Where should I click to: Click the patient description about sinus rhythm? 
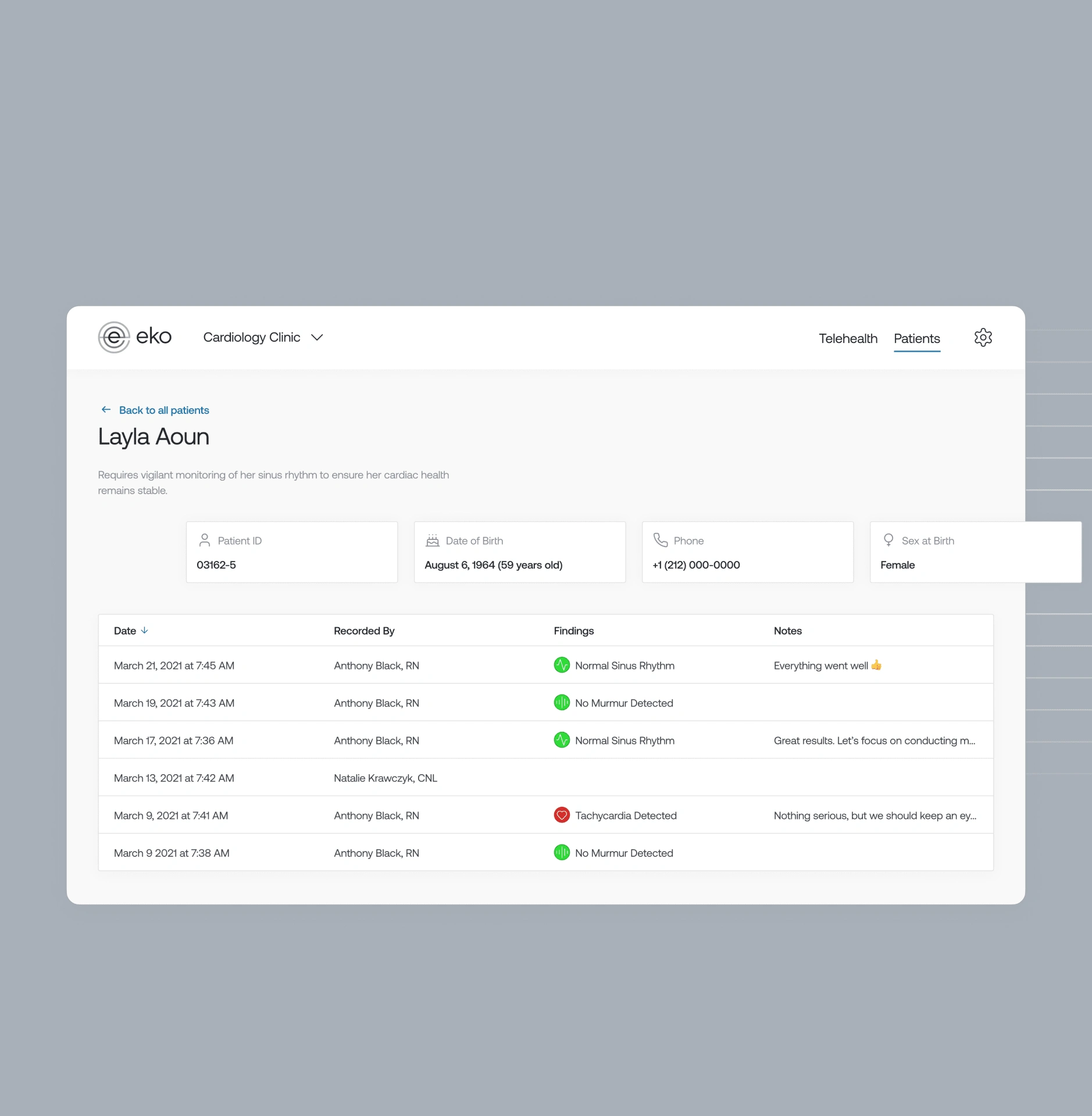[x=273, y=482]
